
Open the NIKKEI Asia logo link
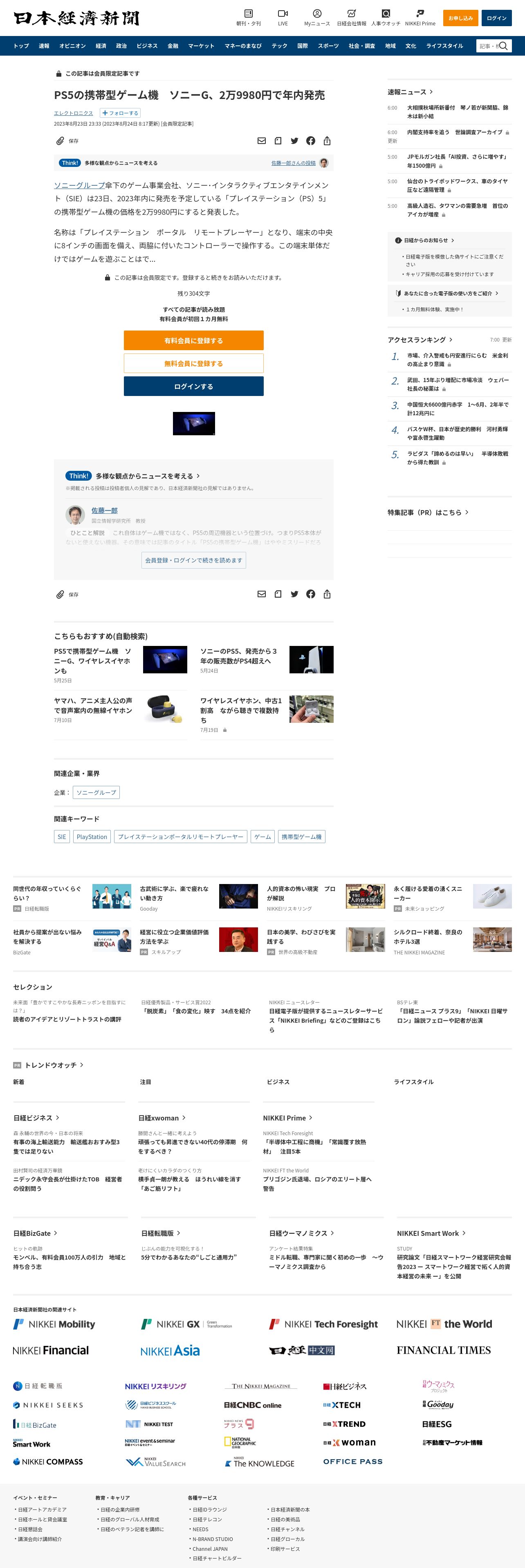pyautogui.click(x=170, y=1351)
